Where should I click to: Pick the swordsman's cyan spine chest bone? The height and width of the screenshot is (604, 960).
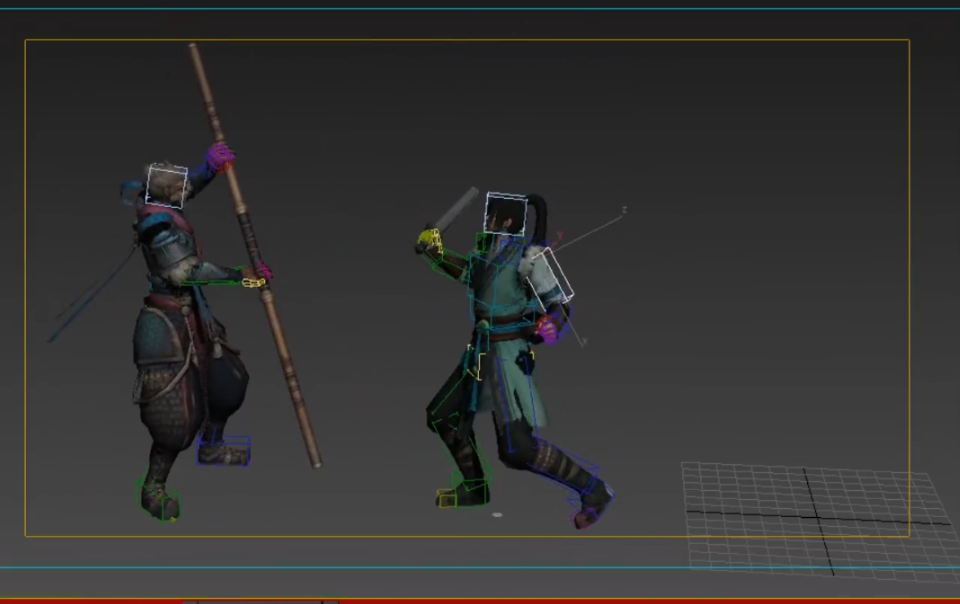click(x=493, y=288)
